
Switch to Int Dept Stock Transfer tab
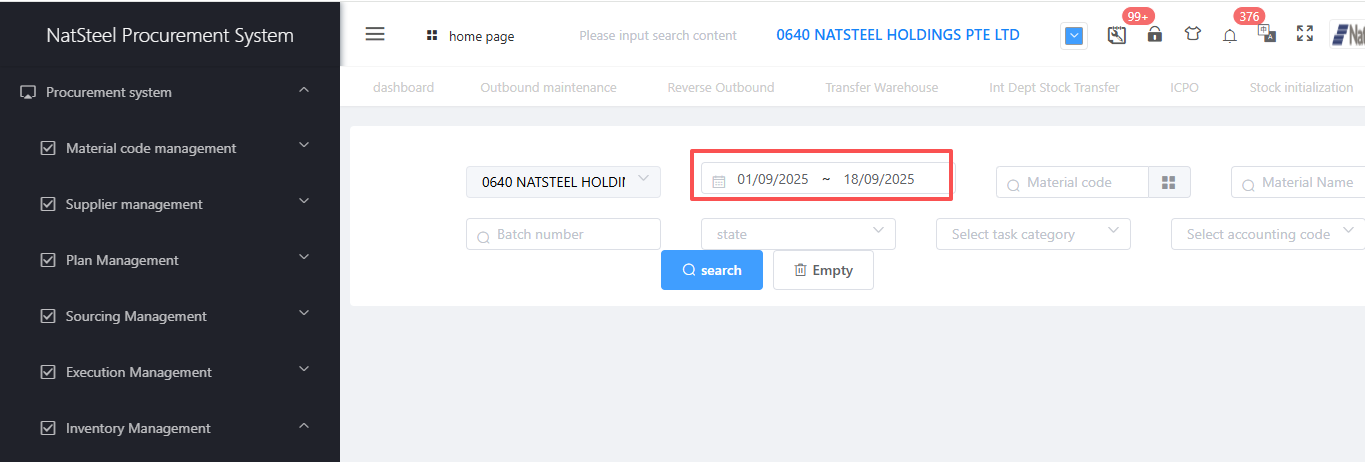coord(1054,87)
